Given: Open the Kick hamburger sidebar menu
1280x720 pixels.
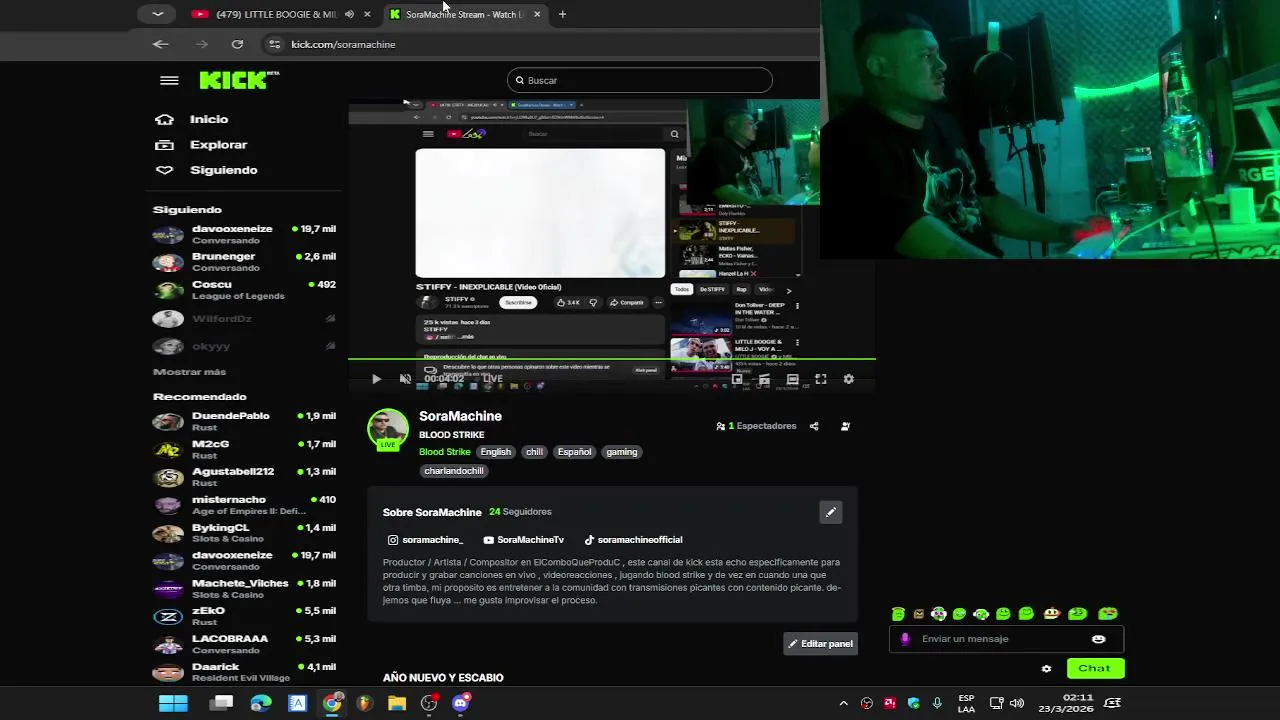Looking at the screenshot, I should 169,81.
